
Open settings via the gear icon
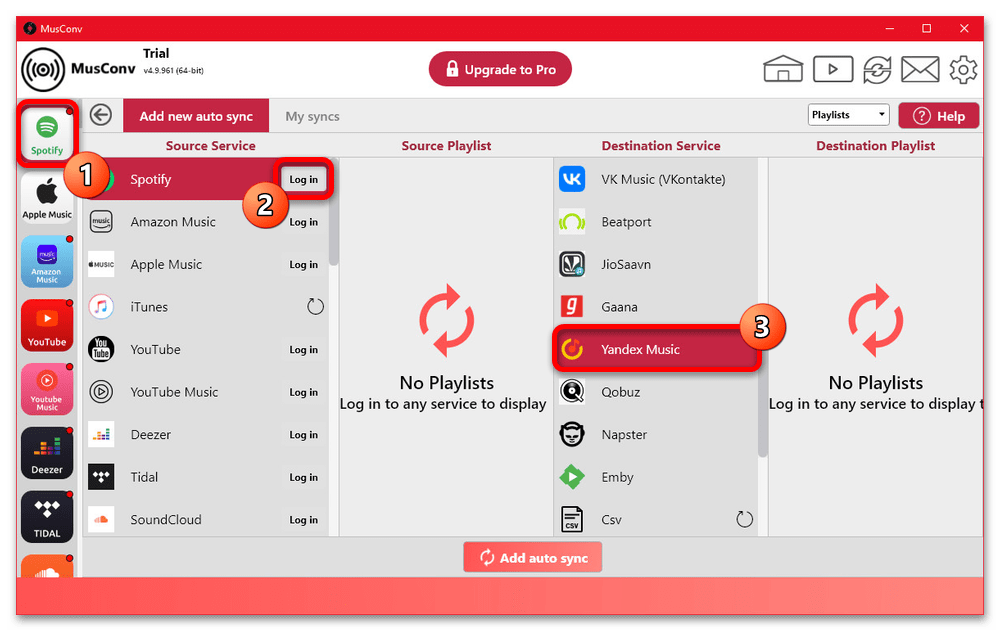click(963, 70)
